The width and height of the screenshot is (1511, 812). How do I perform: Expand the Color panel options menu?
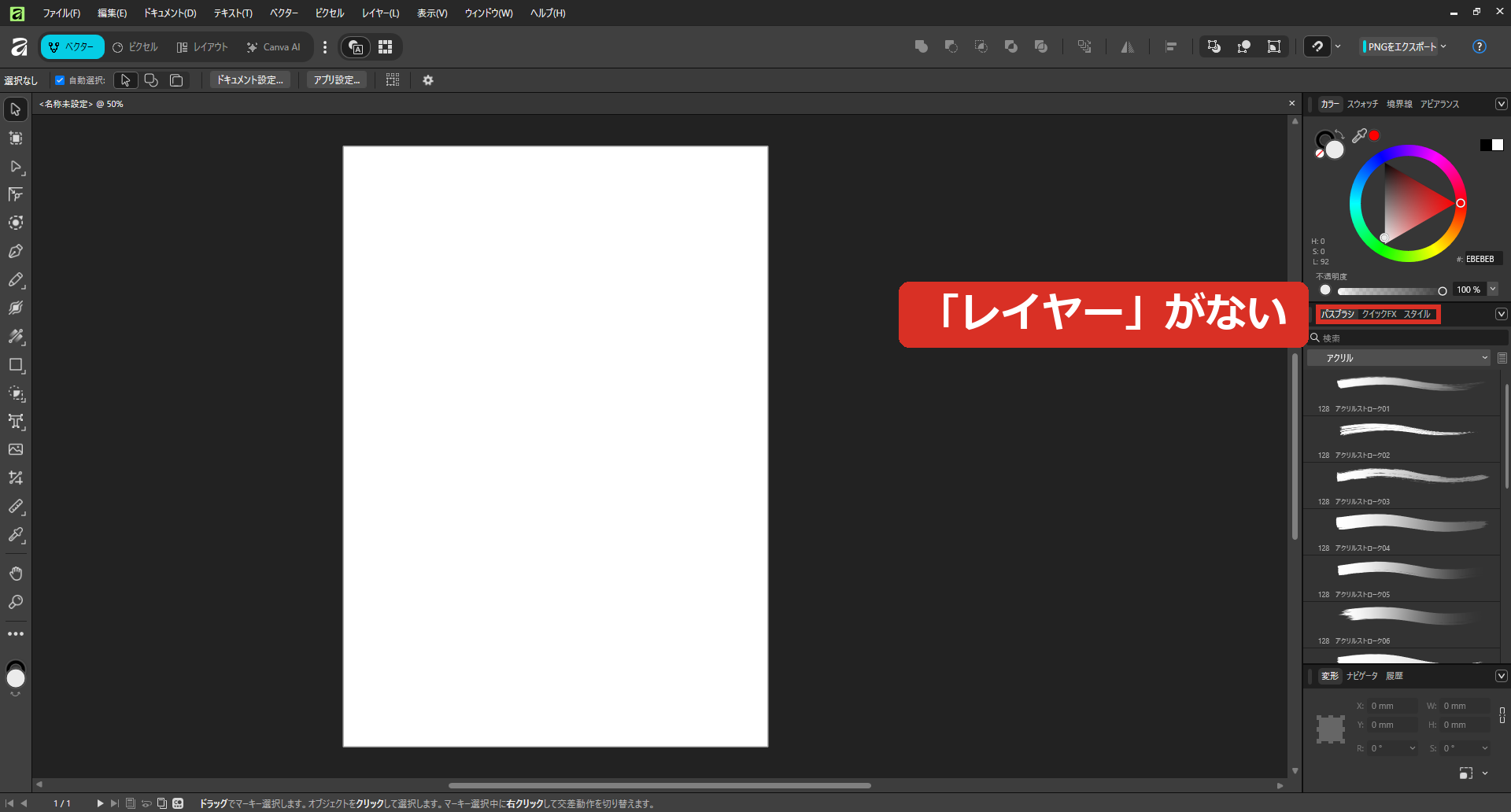pos(1502,104)
